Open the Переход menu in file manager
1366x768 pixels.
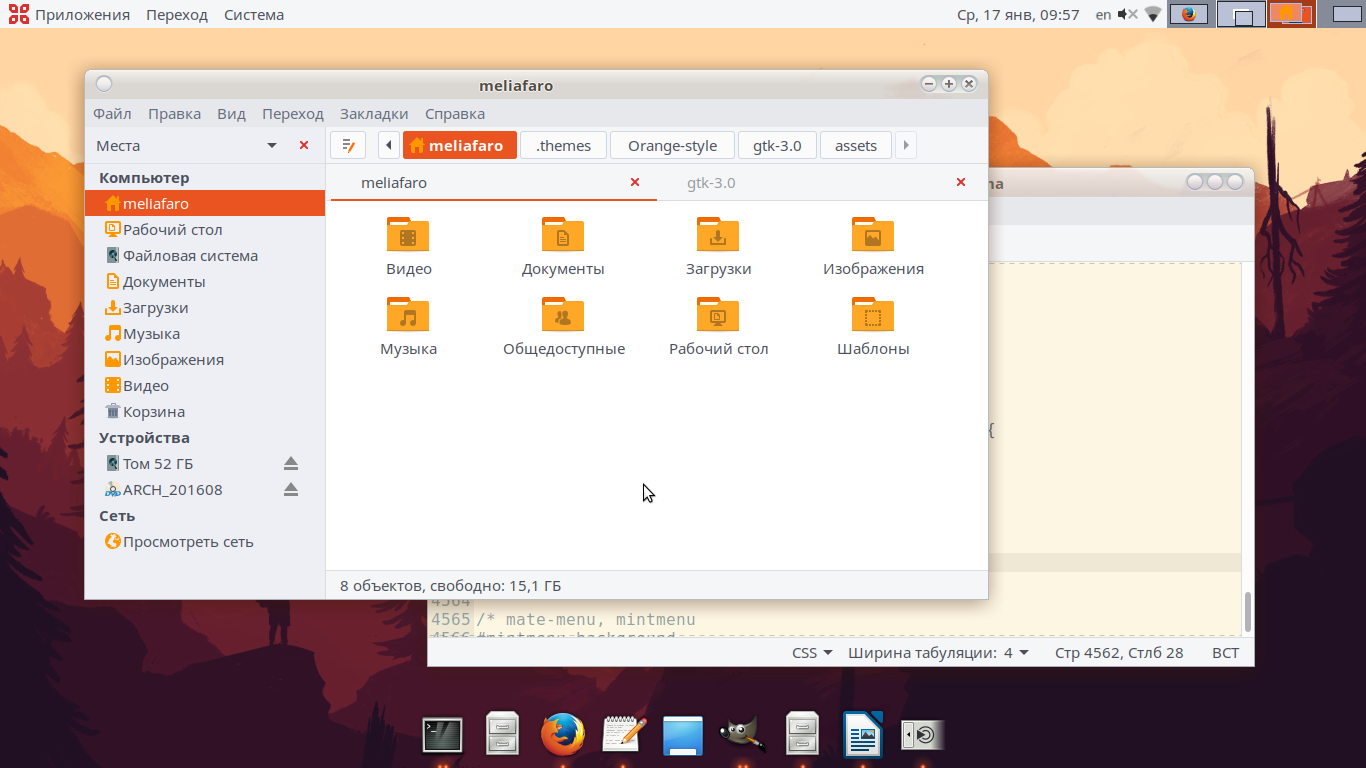point(293,114)
